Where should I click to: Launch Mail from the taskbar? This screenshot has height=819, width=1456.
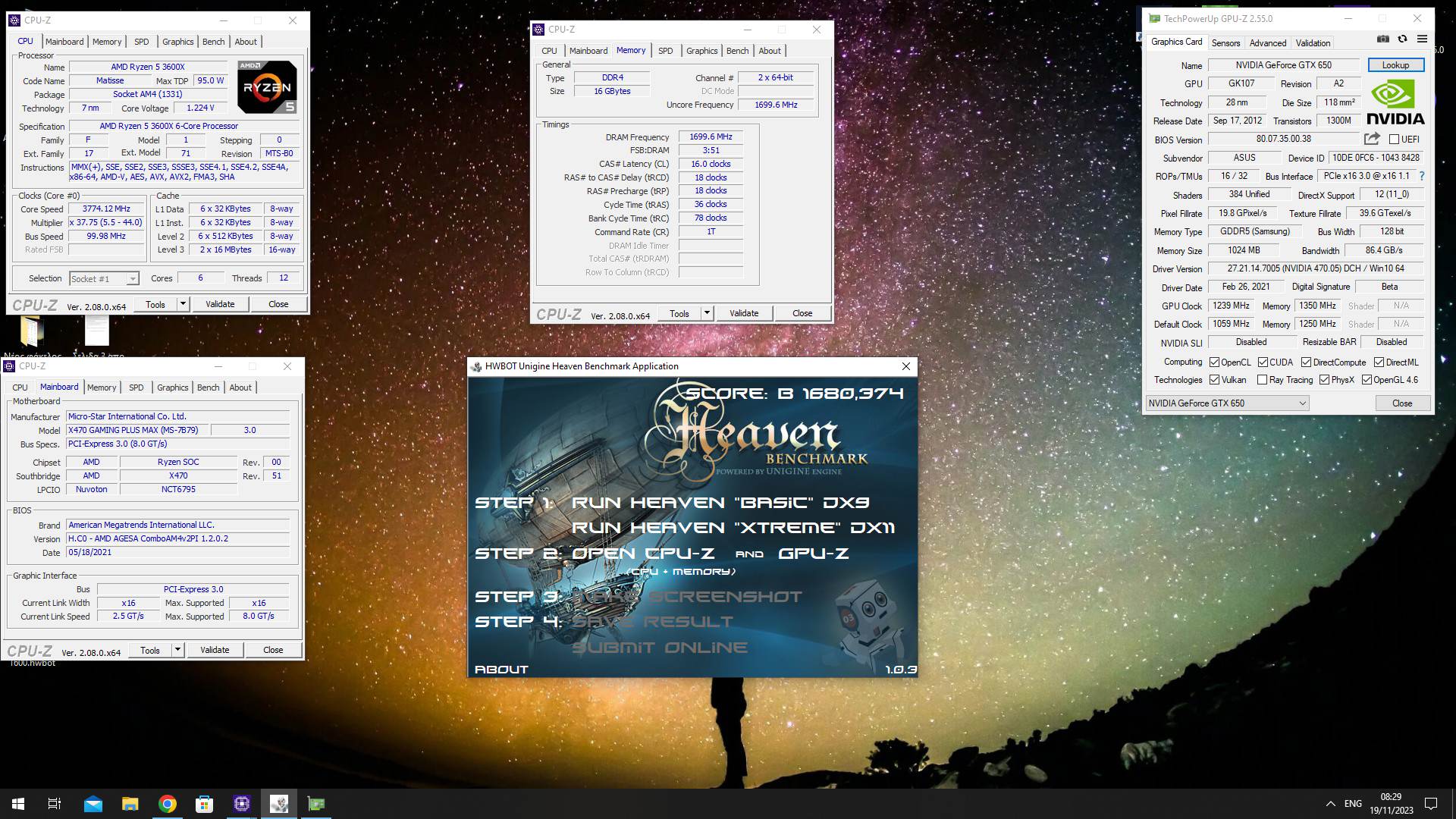tap(93, 804)
